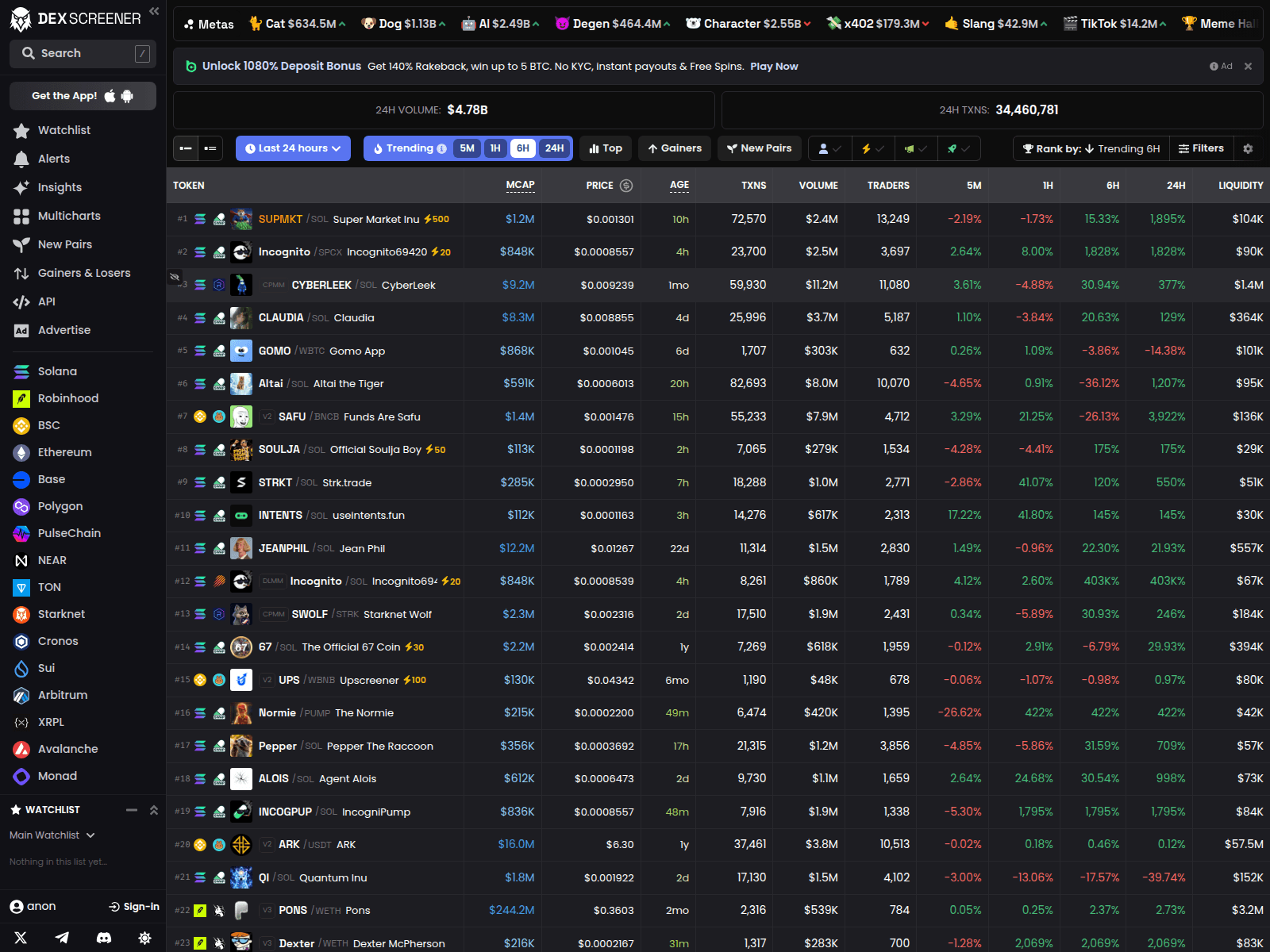Select Gainers tab

tap(675, 148)
